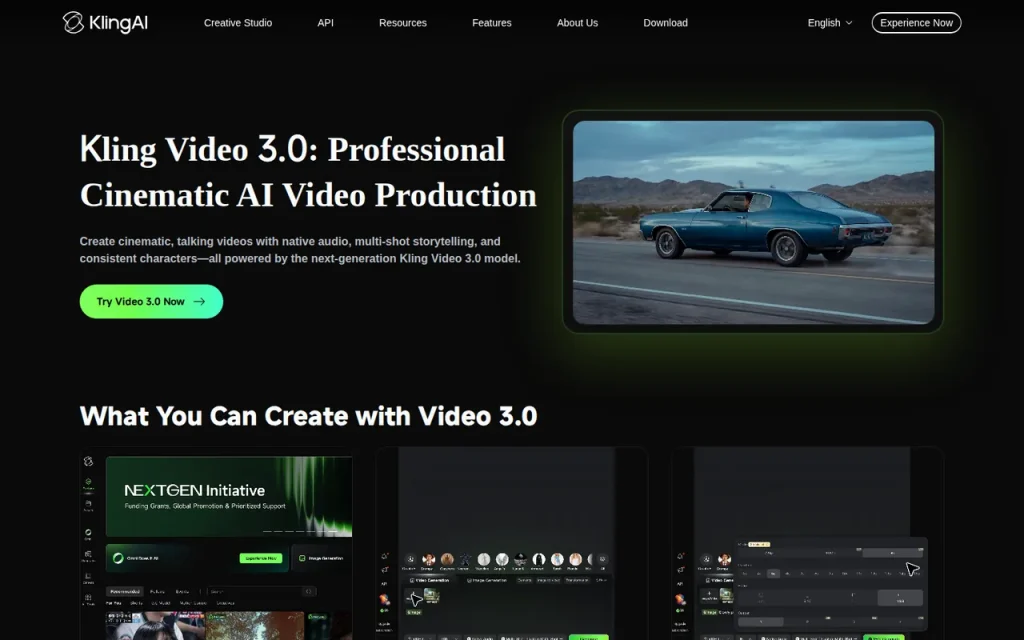Expand the English language dropdown
The image size is (1024, 640).
point(829,23)
